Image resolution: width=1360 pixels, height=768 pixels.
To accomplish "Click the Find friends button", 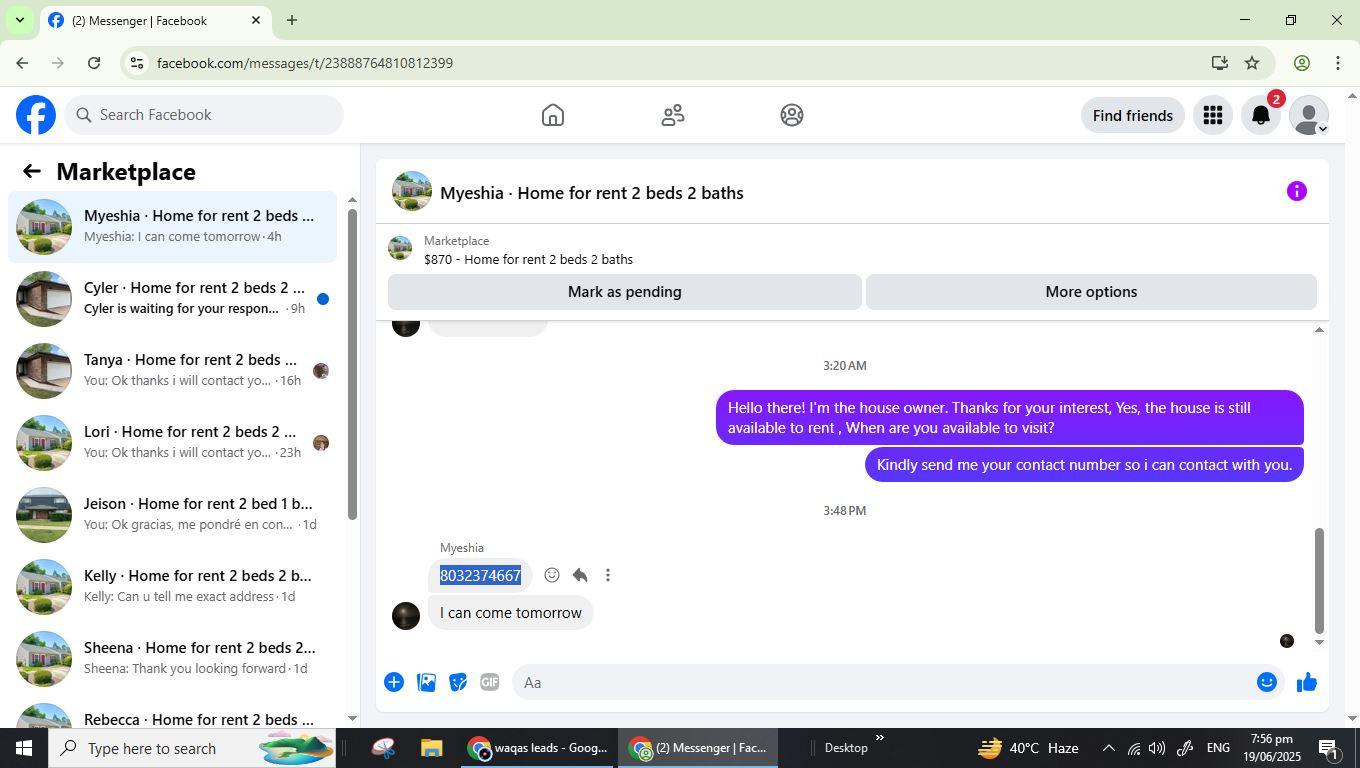I will coord(1133,115).
